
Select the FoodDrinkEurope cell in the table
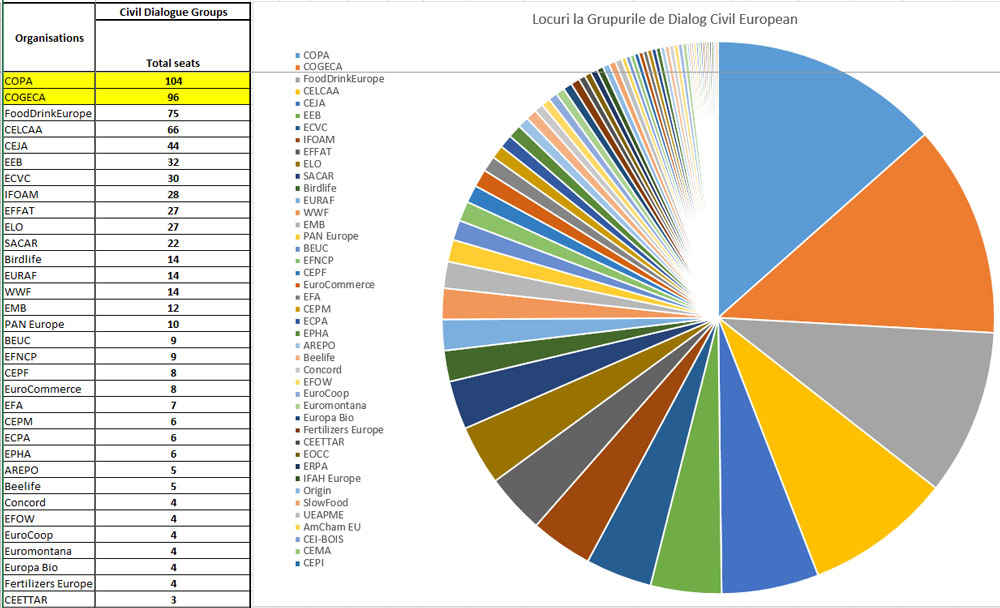(x=49, y=114)
